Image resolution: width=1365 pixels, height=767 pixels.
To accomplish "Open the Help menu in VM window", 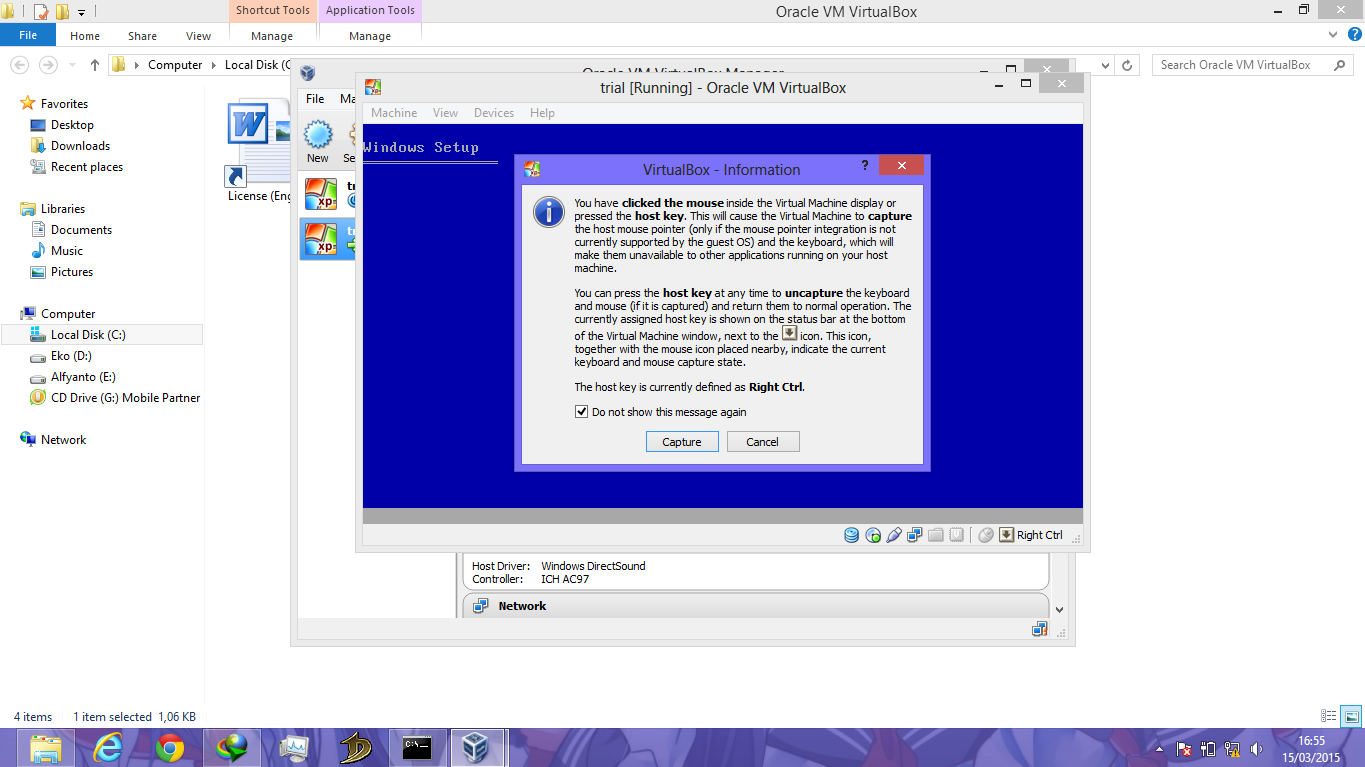I will pos(542,113).
